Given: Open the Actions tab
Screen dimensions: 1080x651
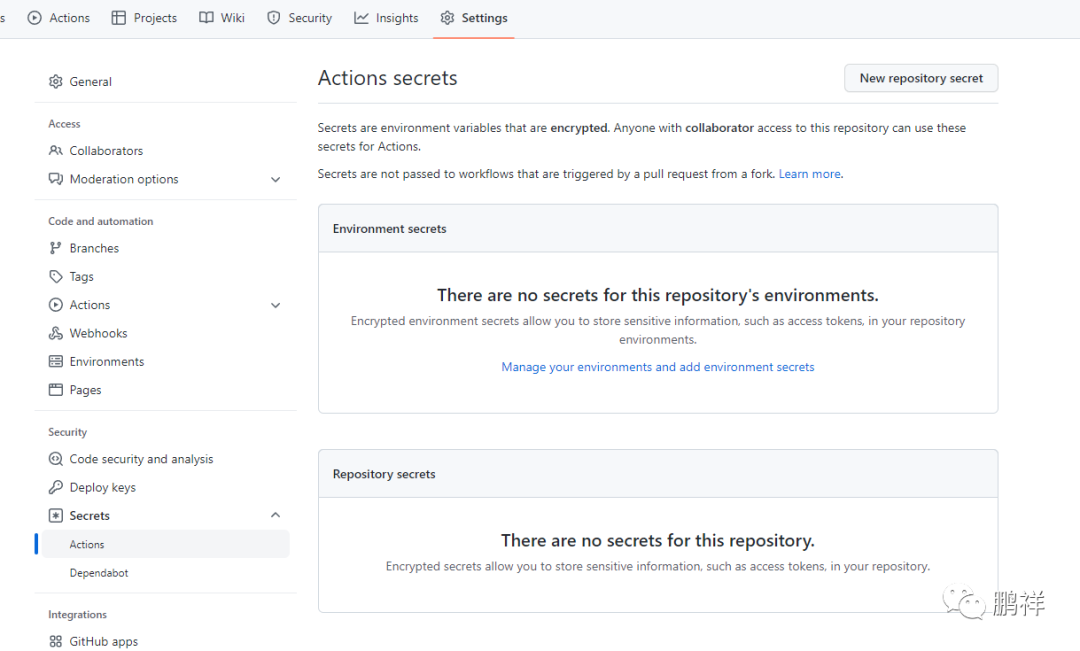Looking at the screenshot, I should pos(59,18).
